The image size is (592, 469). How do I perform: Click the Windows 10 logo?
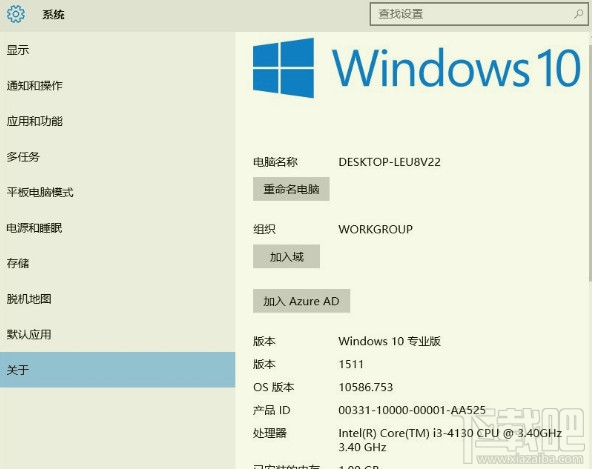(x=417, y=68)
